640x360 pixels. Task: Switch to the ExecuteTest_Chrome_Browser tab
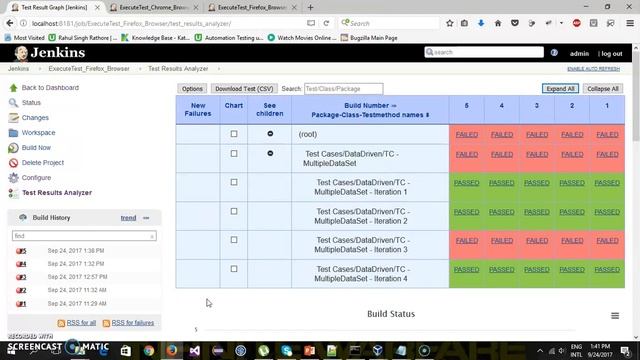pyautogui.click(x=154, y=7)
